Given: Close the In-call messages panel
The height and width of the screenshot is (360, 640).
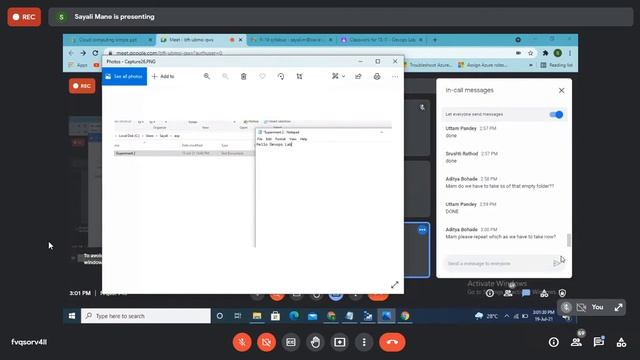Looking at the screenshot, I should coord(561,90).
